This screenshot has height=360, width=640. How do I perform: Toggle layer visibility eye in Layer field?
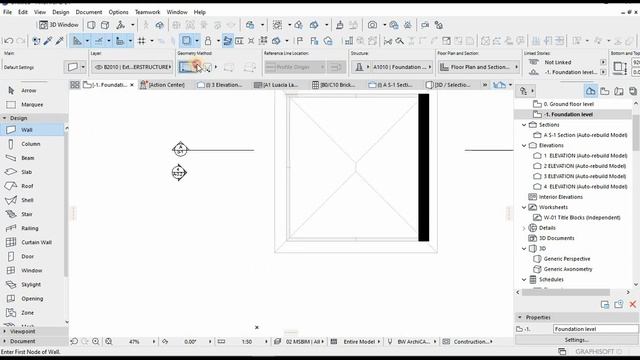[x=98, y=67]
